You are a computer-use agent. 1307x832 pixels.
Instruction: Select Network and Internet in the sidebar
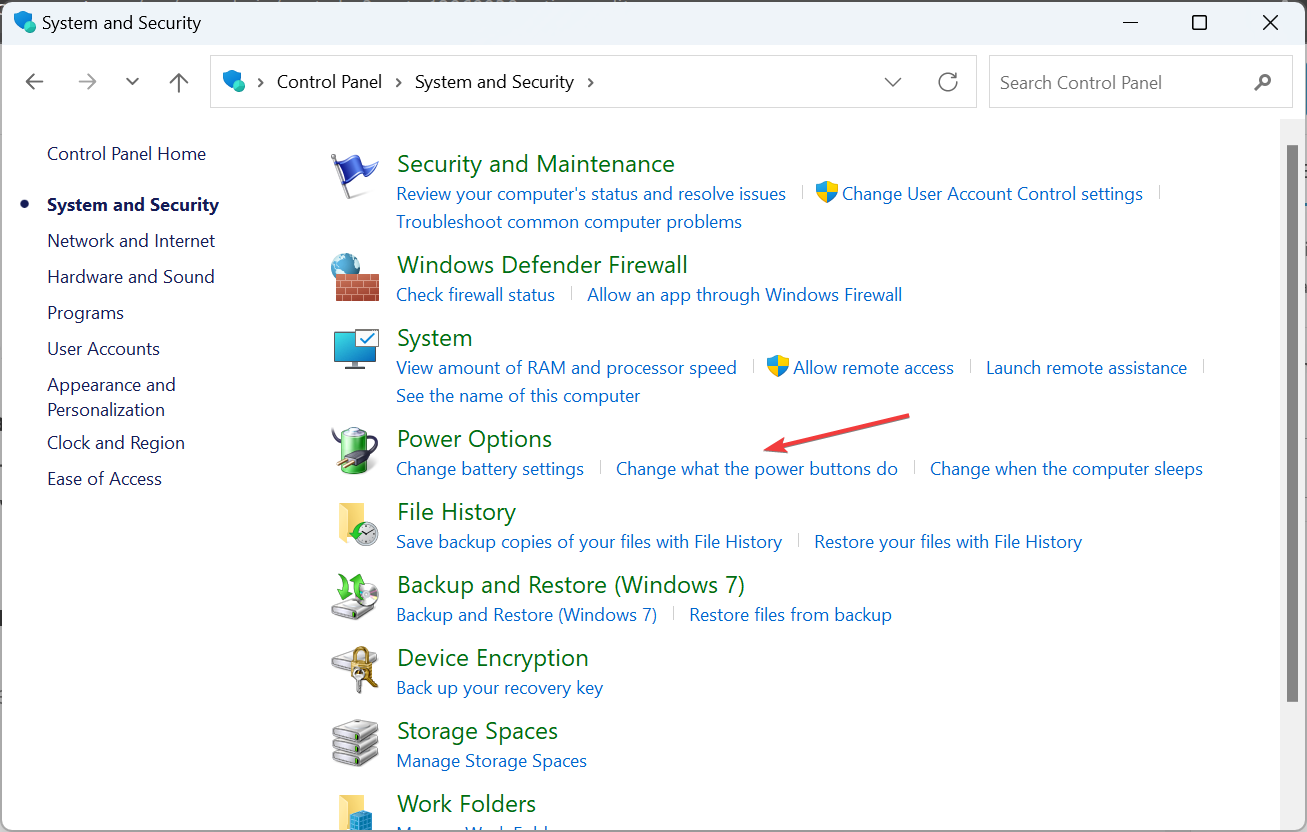tap(131, 241)
